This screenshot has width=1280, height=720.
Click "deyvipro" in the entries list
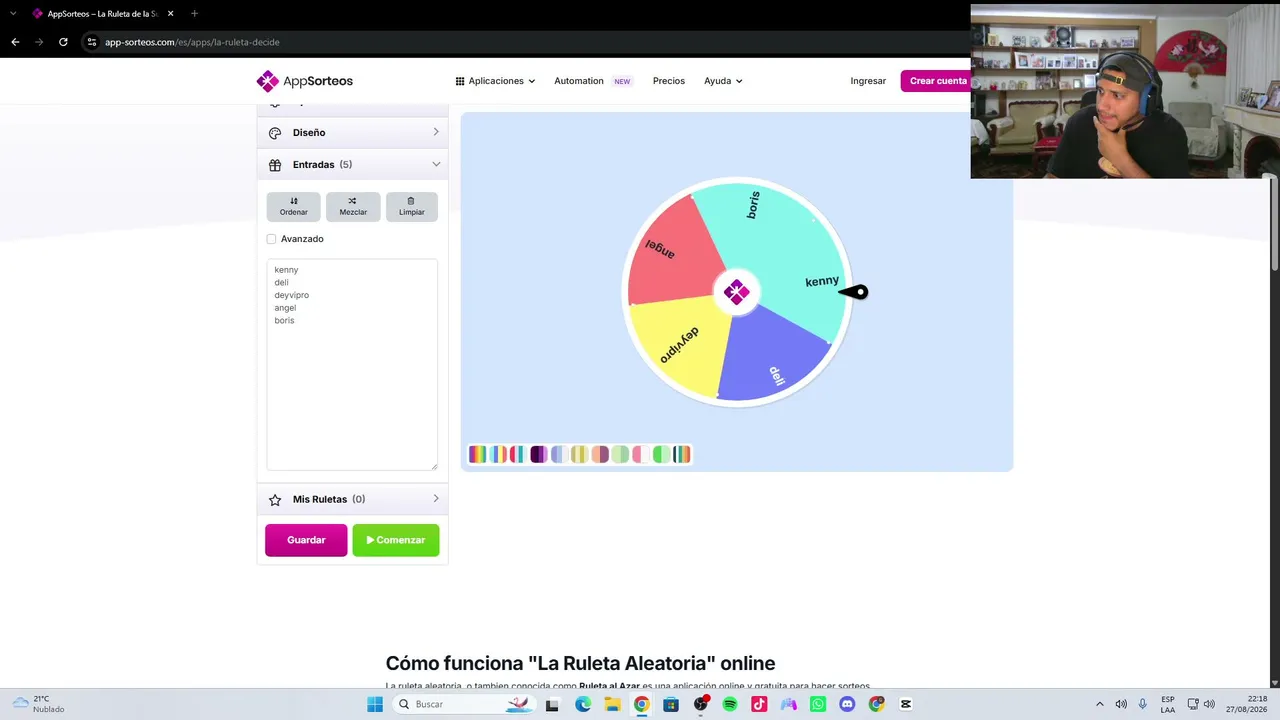pos(291,295)
